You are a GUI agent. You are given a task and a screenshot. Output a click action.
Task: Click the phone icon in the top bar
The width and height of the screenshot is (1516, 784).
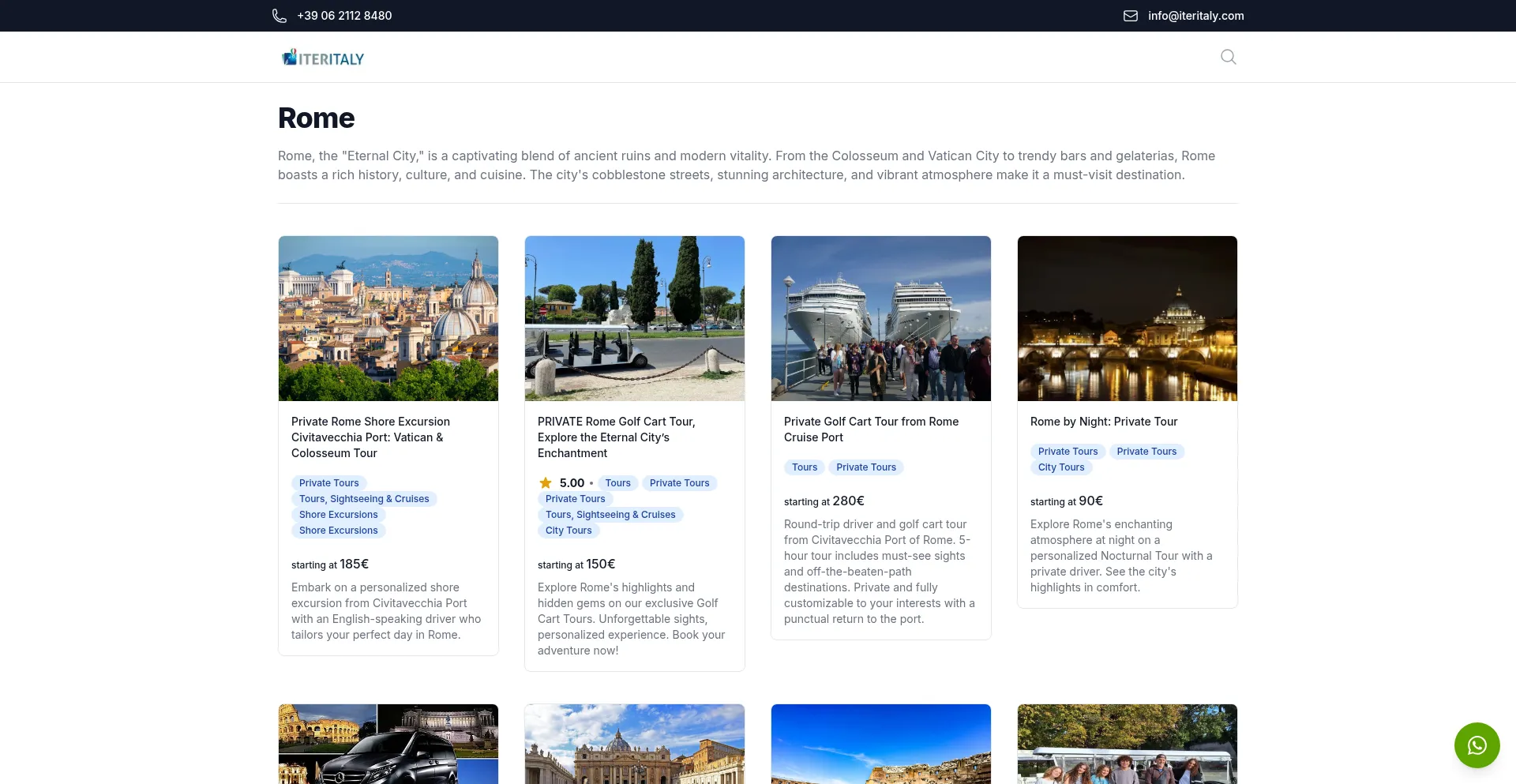tap(280, 16)
